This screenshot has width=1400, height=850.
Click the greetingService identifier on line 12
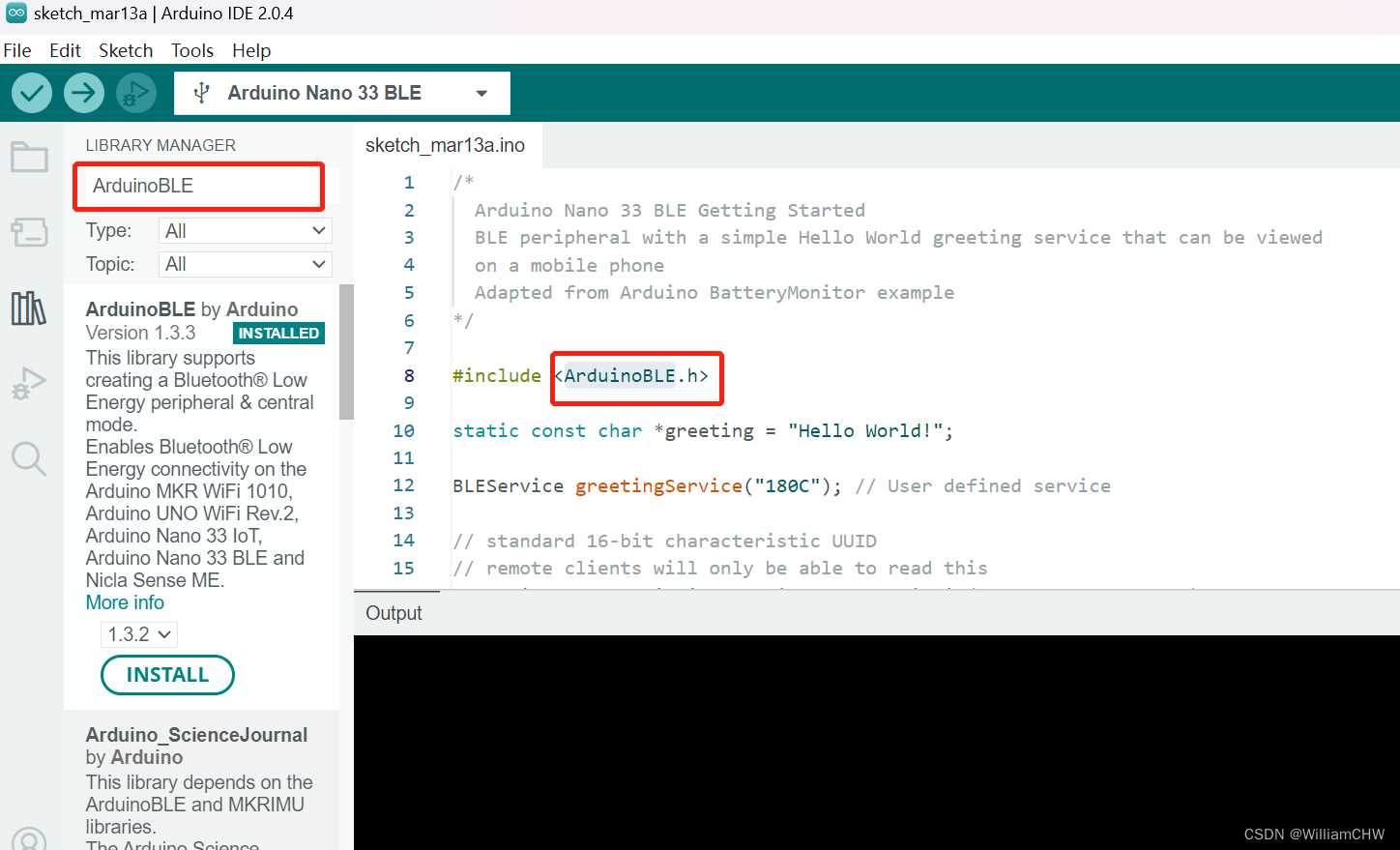click(658, 486)
